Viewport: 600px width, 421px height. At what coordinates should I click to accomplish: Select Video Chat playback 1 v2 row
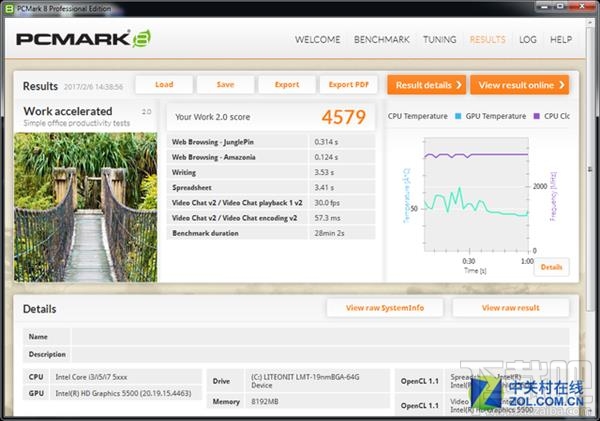(x=271, y=203)
